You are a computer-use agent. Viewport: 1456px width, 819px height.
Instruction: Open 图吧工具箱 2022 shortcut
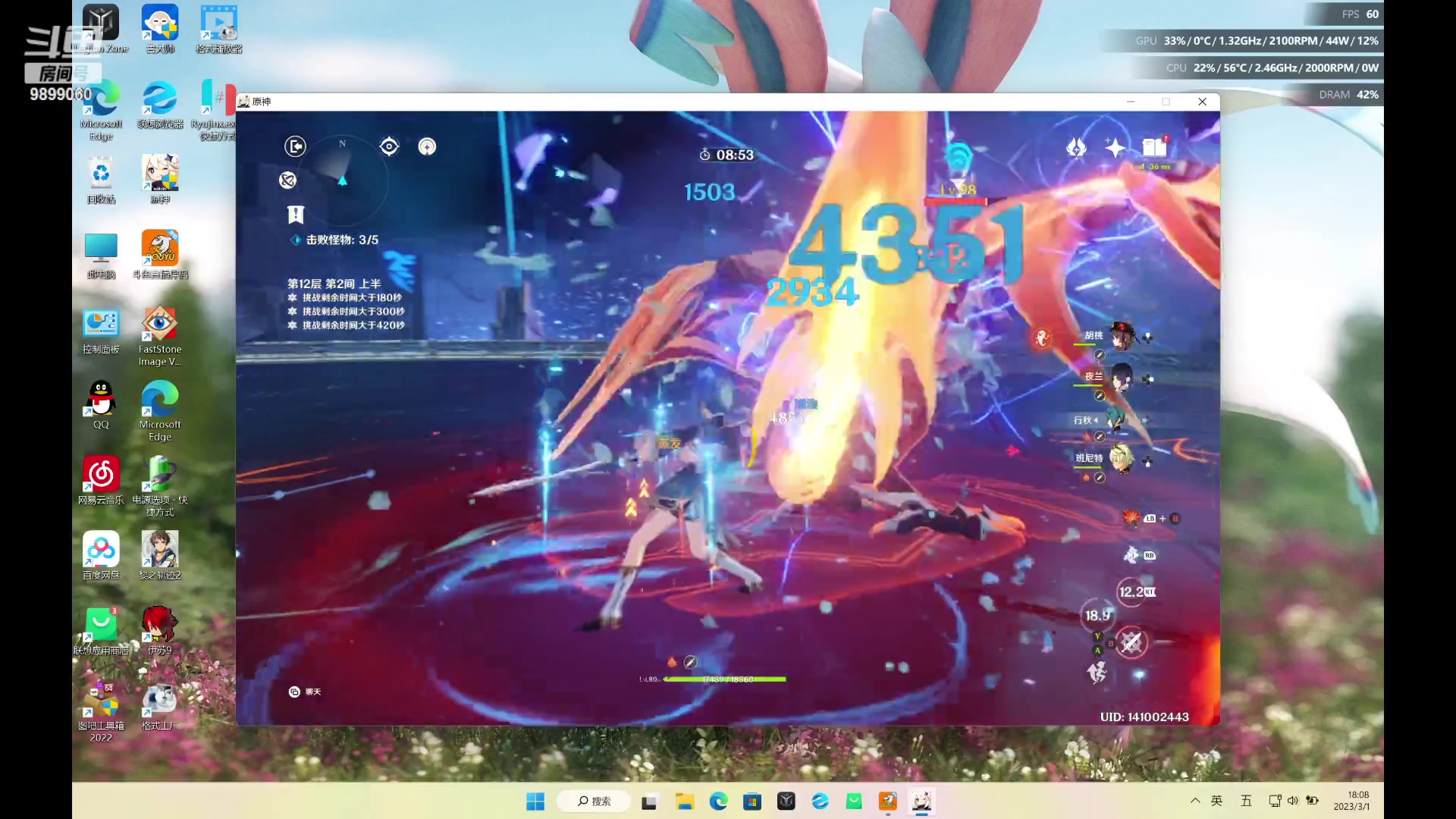pos(101,711)
